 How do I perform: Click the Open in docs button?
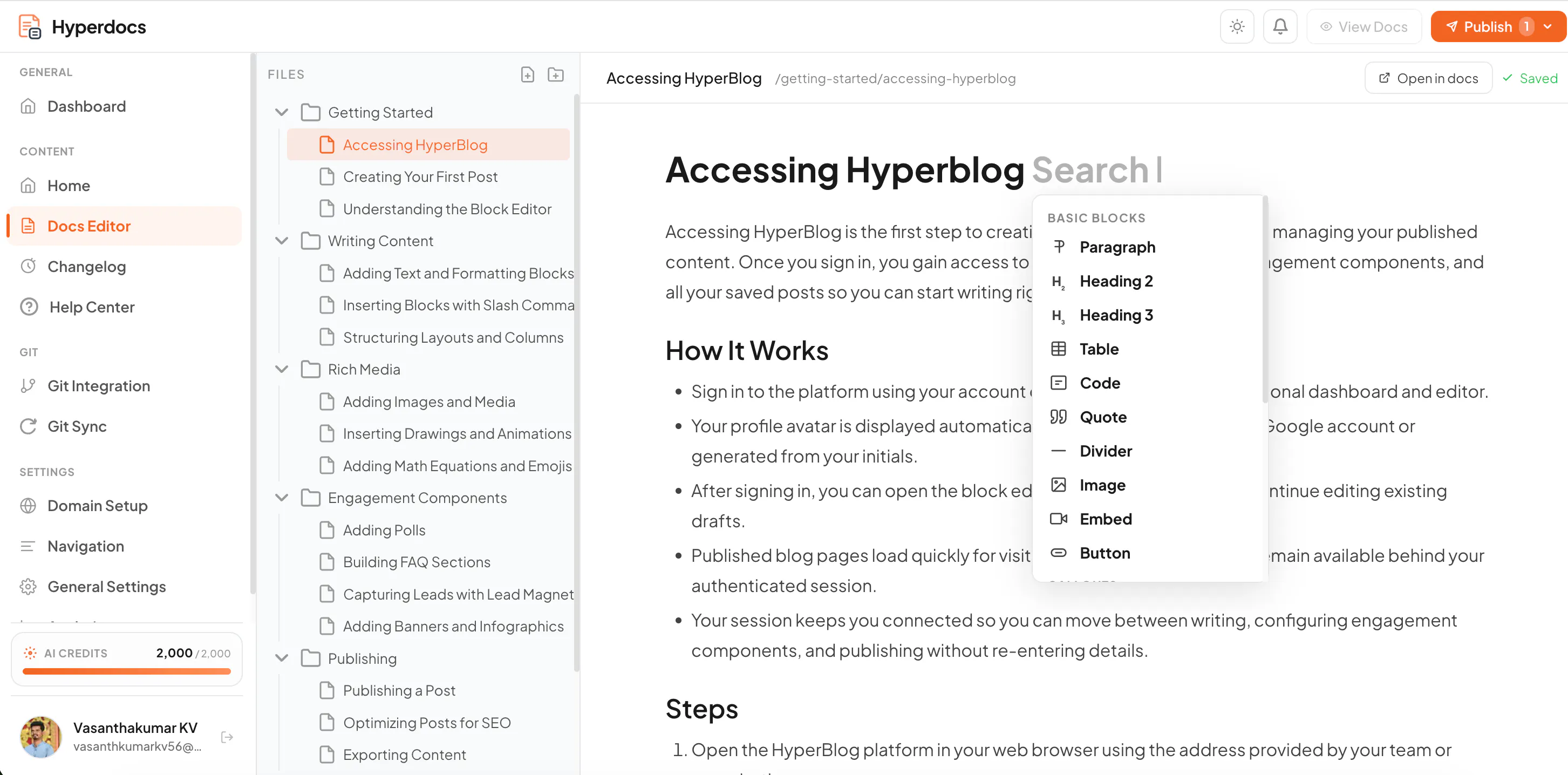(x=1429, y=78)
